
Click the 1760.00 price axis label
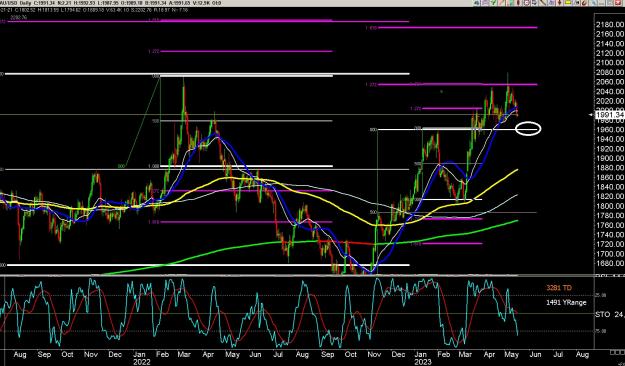610,225
